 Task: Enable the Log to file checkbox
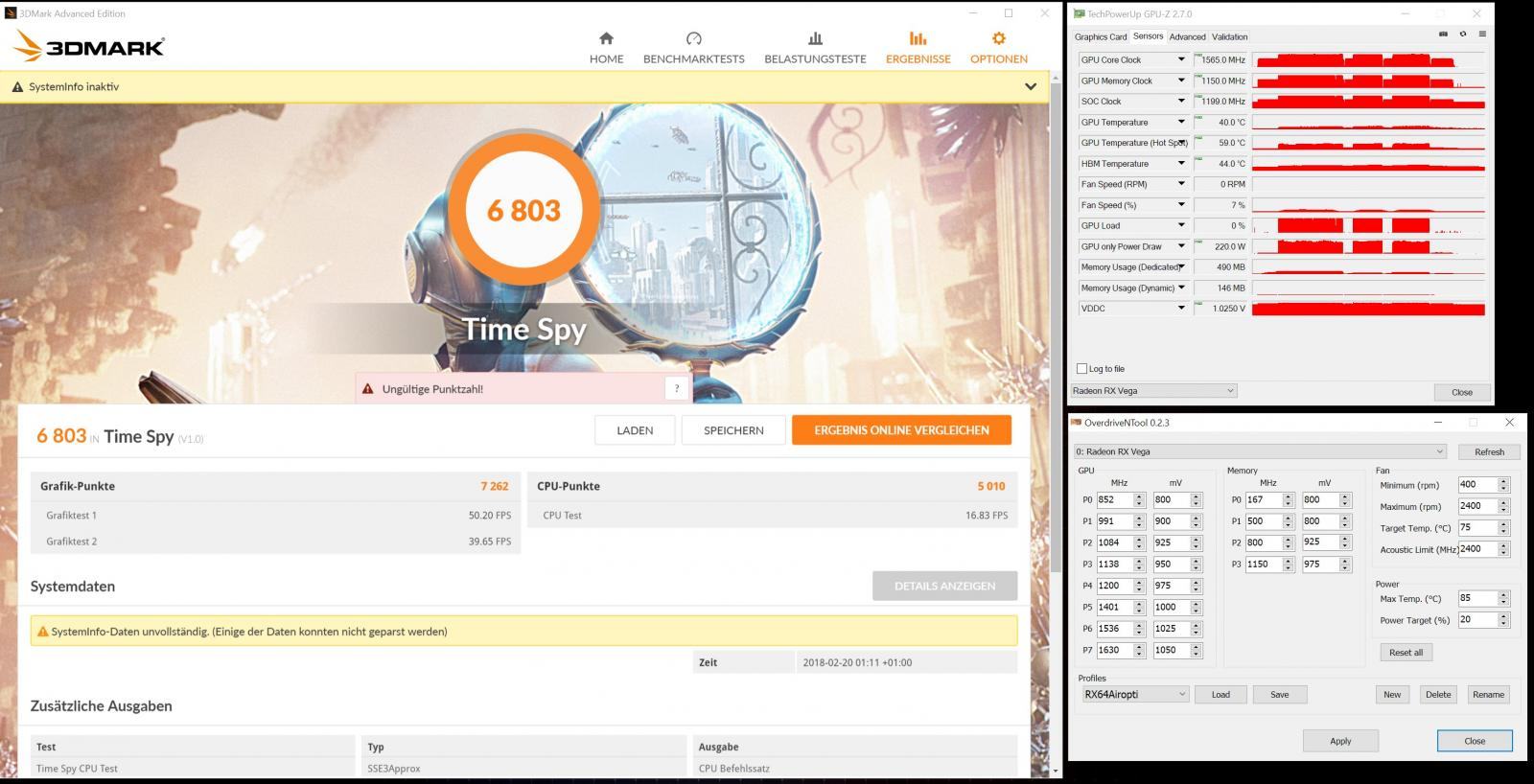coord(1082,369)
